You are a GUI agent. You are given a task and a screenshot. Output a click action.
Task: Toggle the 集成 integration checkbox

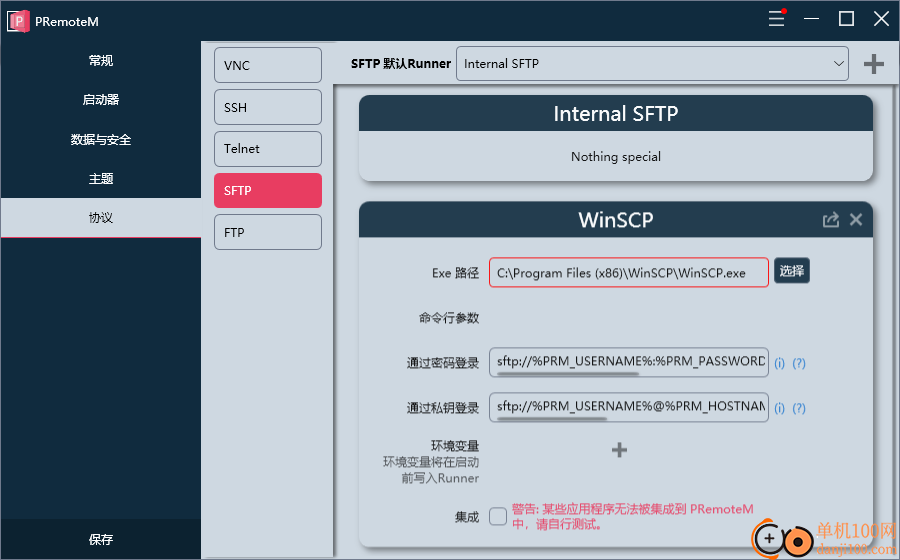click(x=498, y=516)
